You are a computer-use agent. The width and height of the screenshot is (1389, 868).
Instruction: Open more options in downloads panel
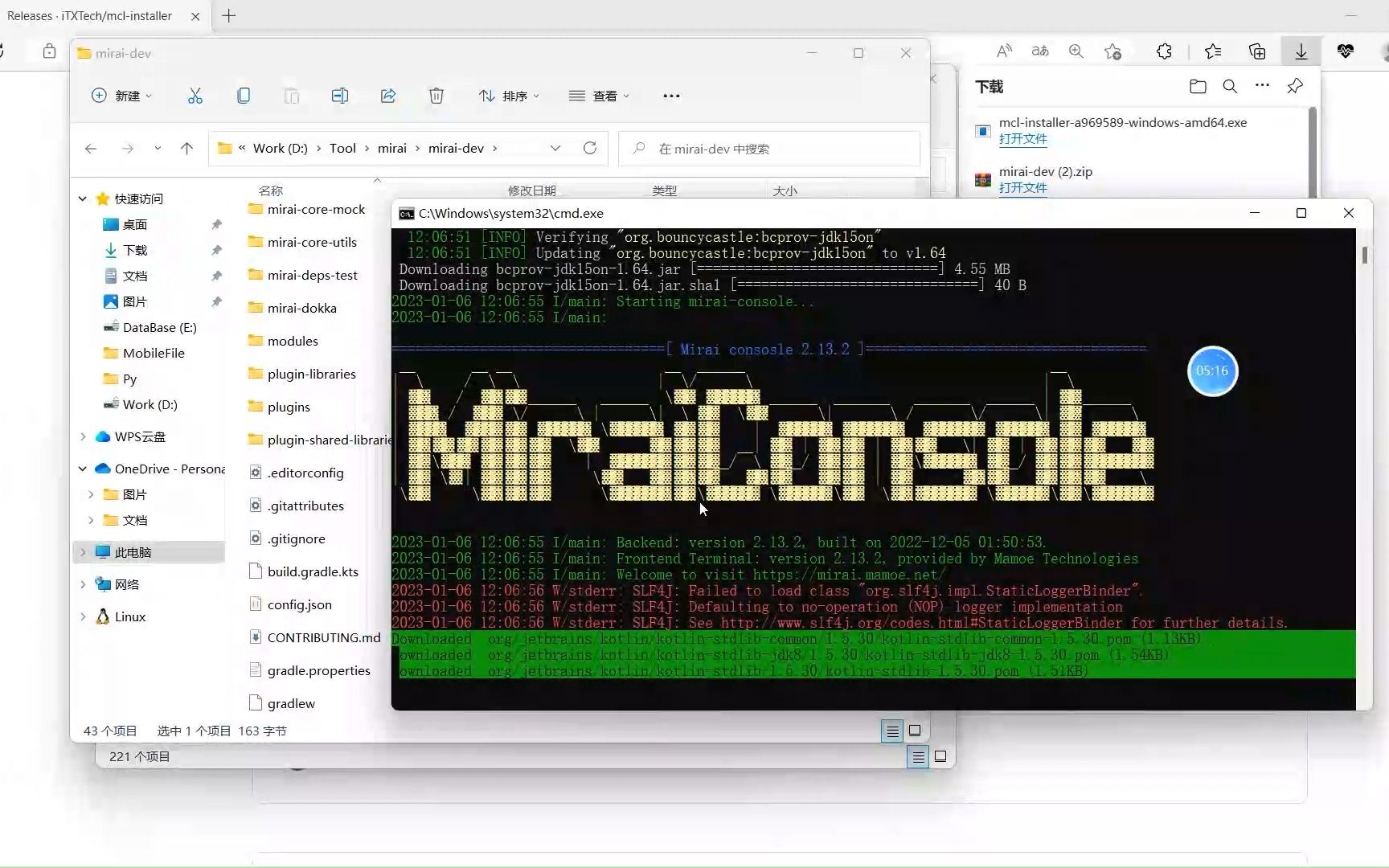[1262, 85]
